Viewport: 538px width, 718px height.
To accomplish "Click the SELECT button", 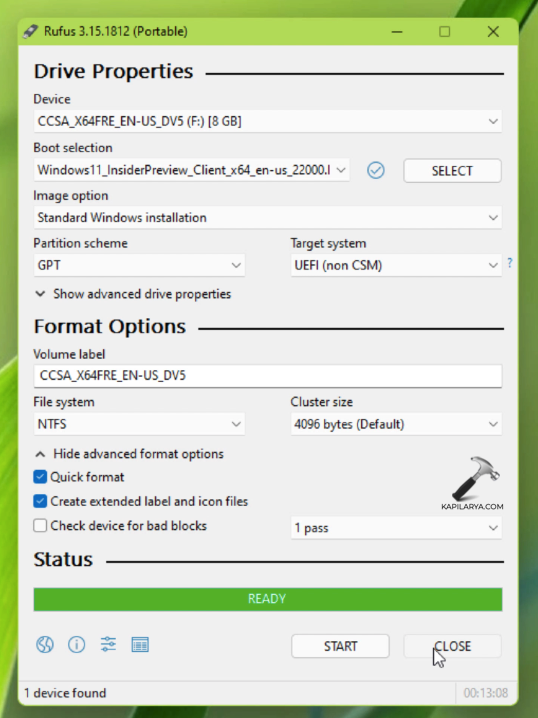I will coord(452,171).
